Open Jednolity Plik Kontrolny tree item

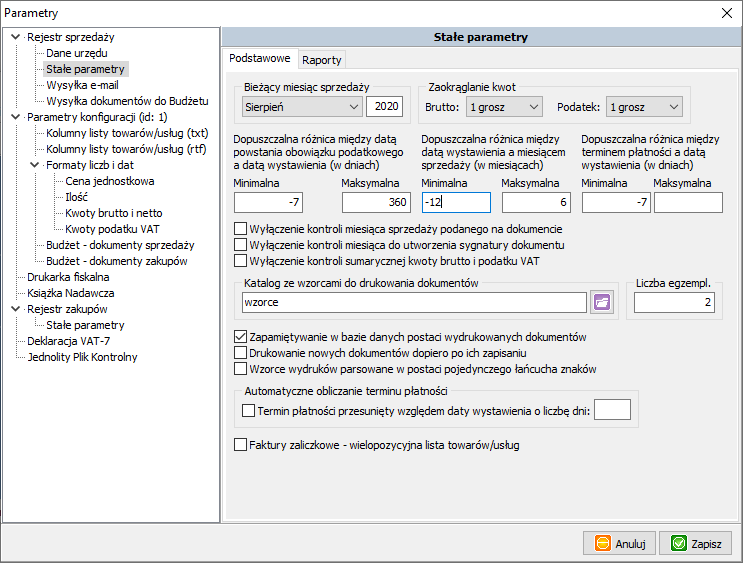(x=82, y=357)
